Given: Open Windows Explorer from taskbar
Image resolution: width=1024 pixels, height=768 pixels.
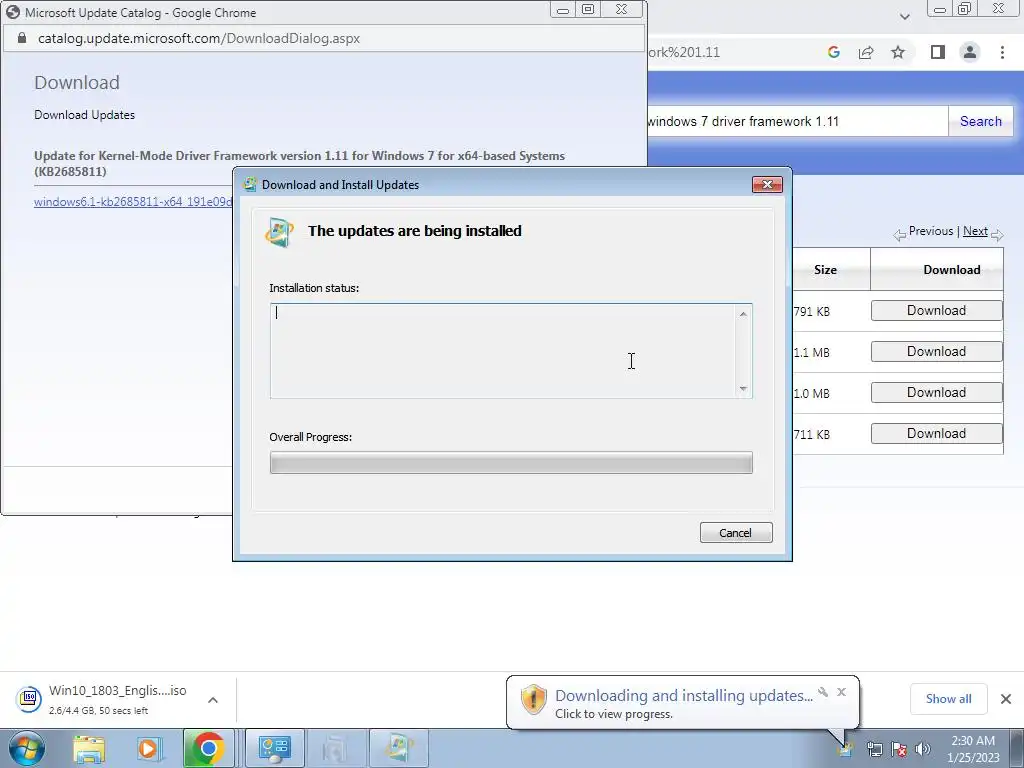Looking at the screenshot, I should coord(89,748).
